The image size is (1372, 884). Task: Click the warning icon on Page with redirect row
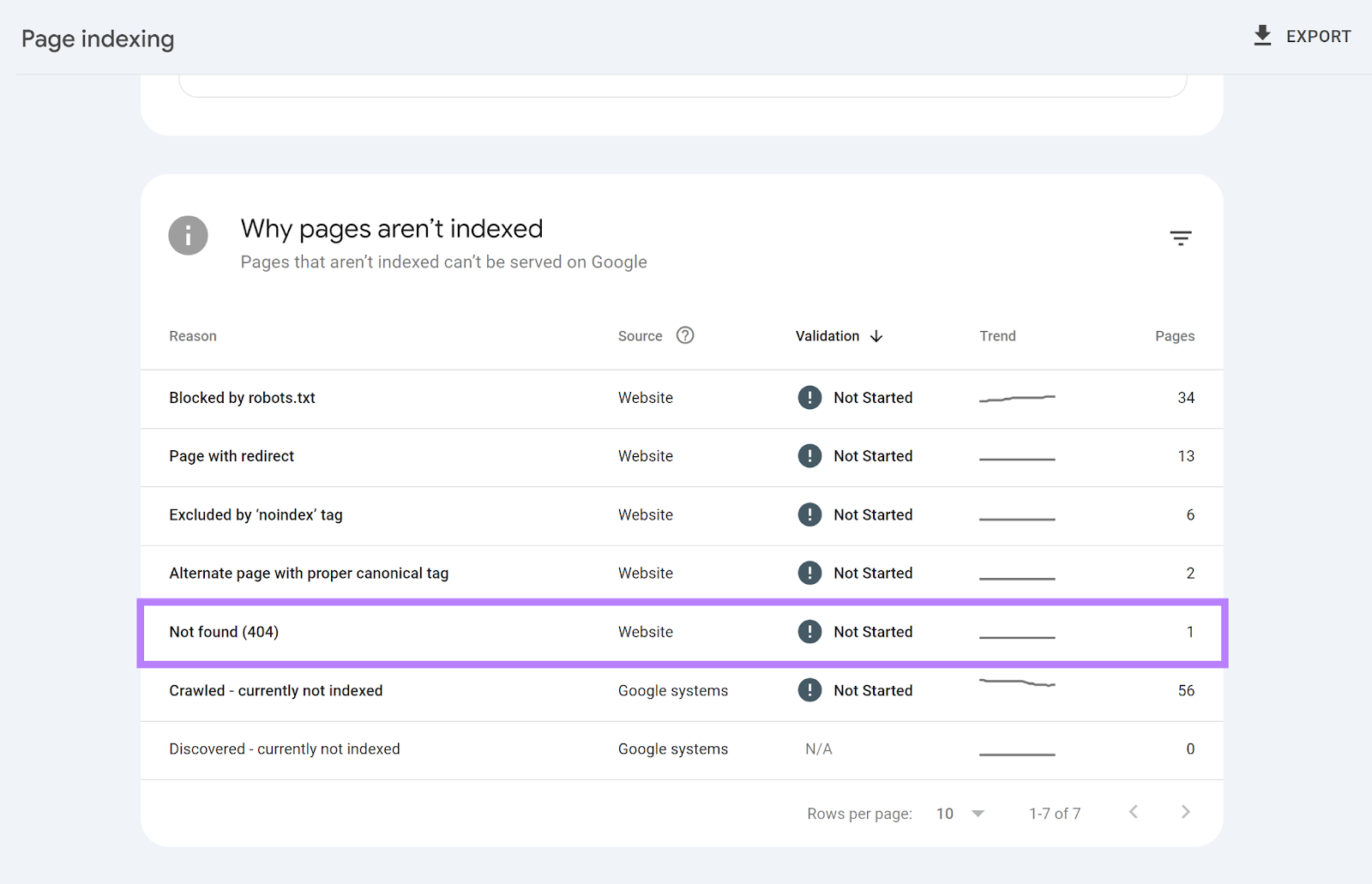pos(809,455)
